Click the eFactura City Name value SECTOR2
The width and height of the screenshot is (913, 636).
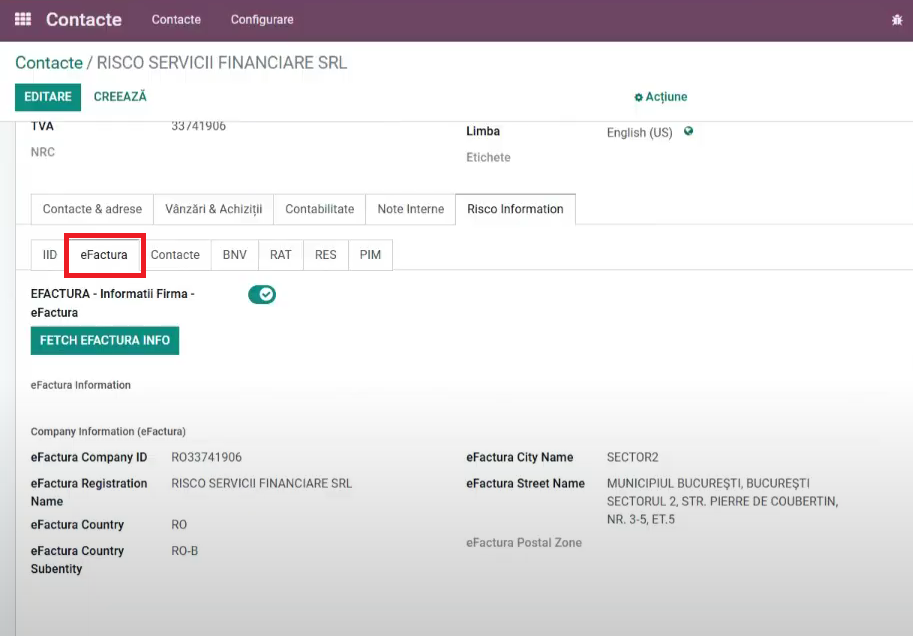pyautogui.click(x=632, y=458)
